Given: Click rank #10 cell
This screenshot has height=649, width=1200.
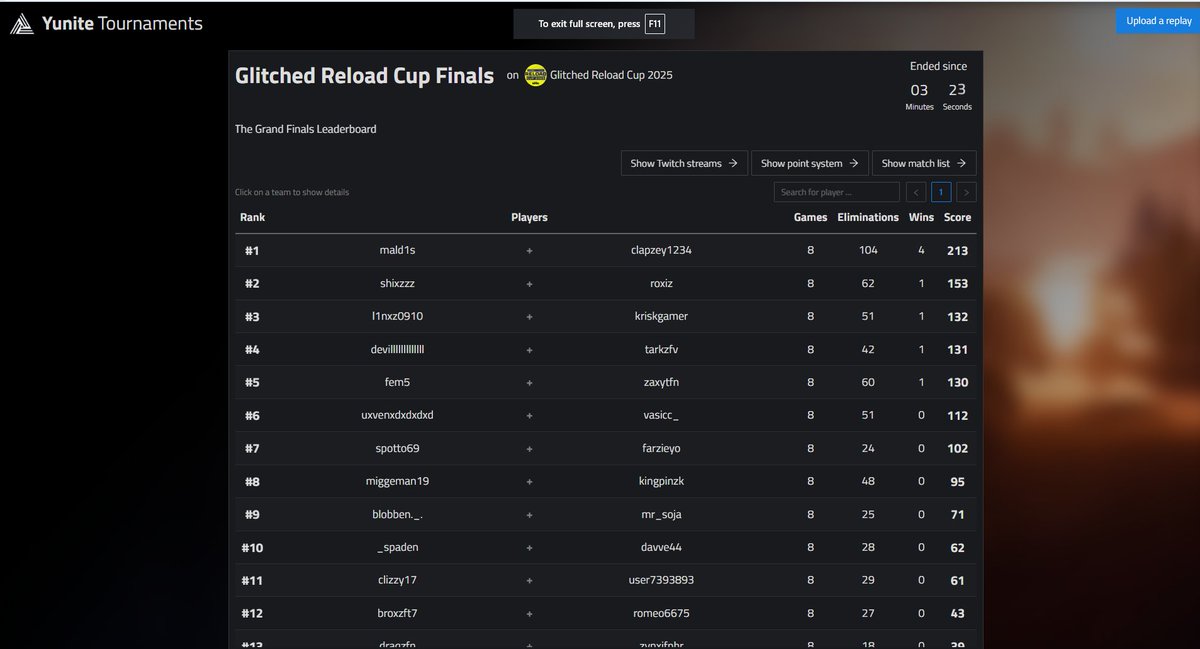Looking at the screenshot, I should pyautogui.click(x=252, y=547).
